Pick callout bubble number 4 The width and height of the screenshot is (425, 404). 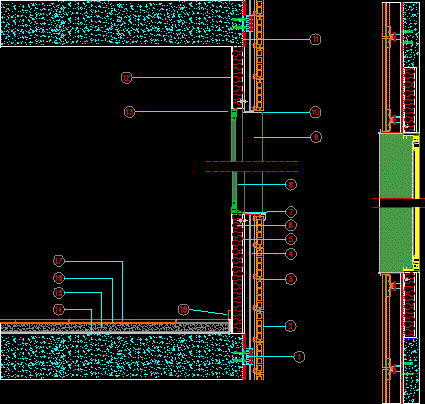pyautogui.click(x=291, y=254)
